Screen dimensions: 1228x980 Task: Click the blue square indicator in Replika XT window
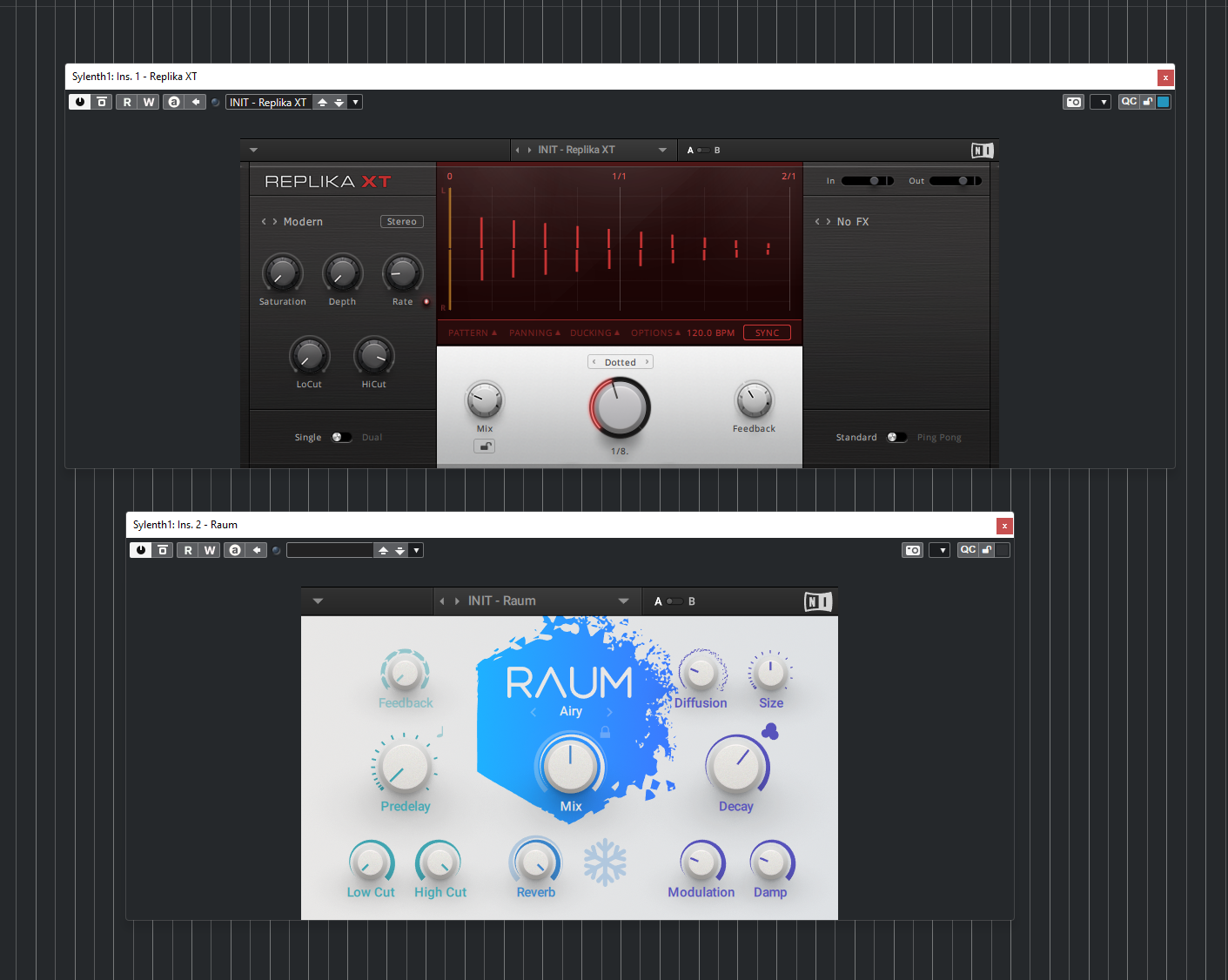[1163, 102]
